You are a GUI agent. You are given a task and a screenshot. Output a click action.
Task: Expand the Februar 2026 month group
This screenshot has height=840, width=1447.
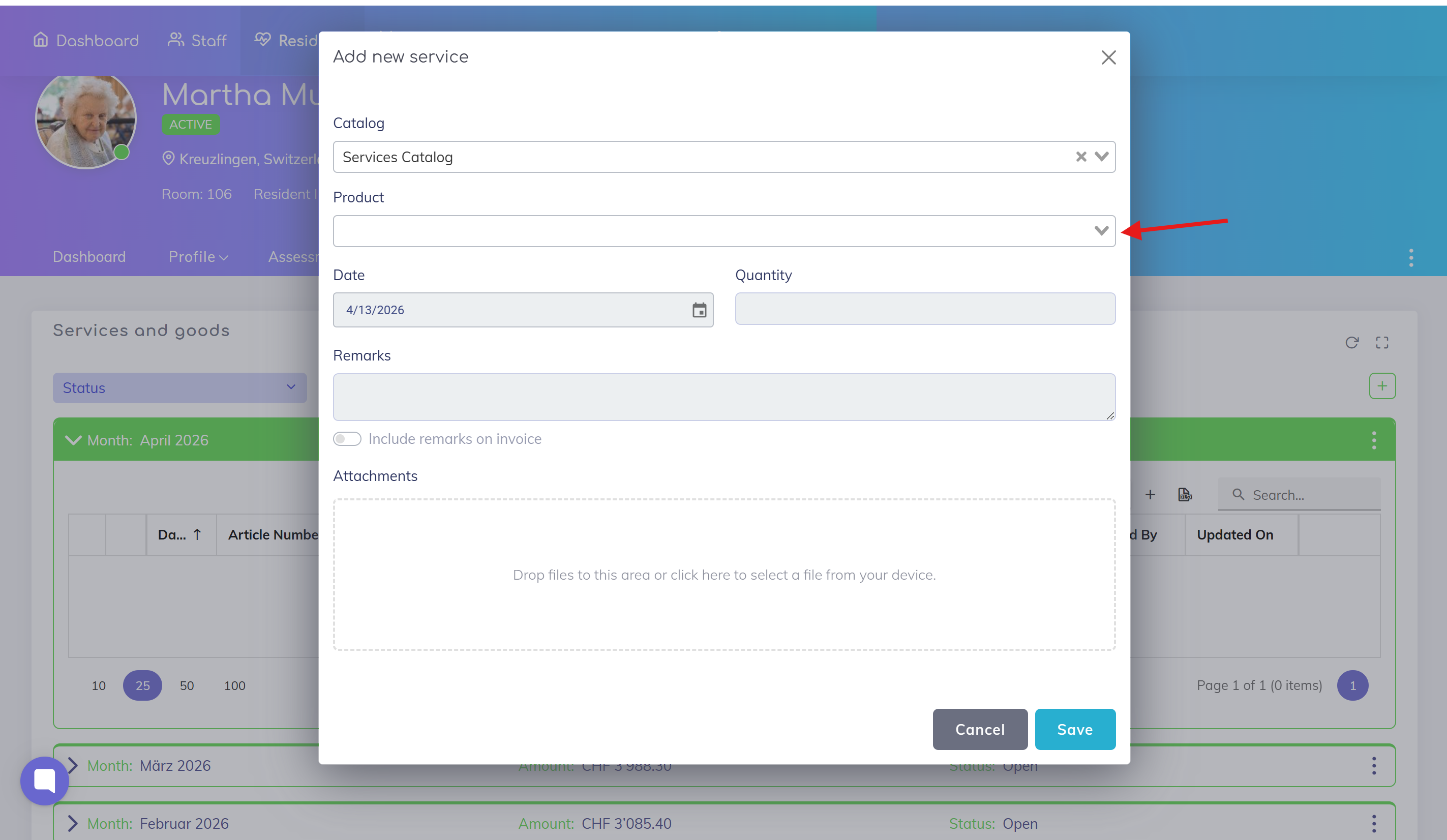tap(72, 823)
